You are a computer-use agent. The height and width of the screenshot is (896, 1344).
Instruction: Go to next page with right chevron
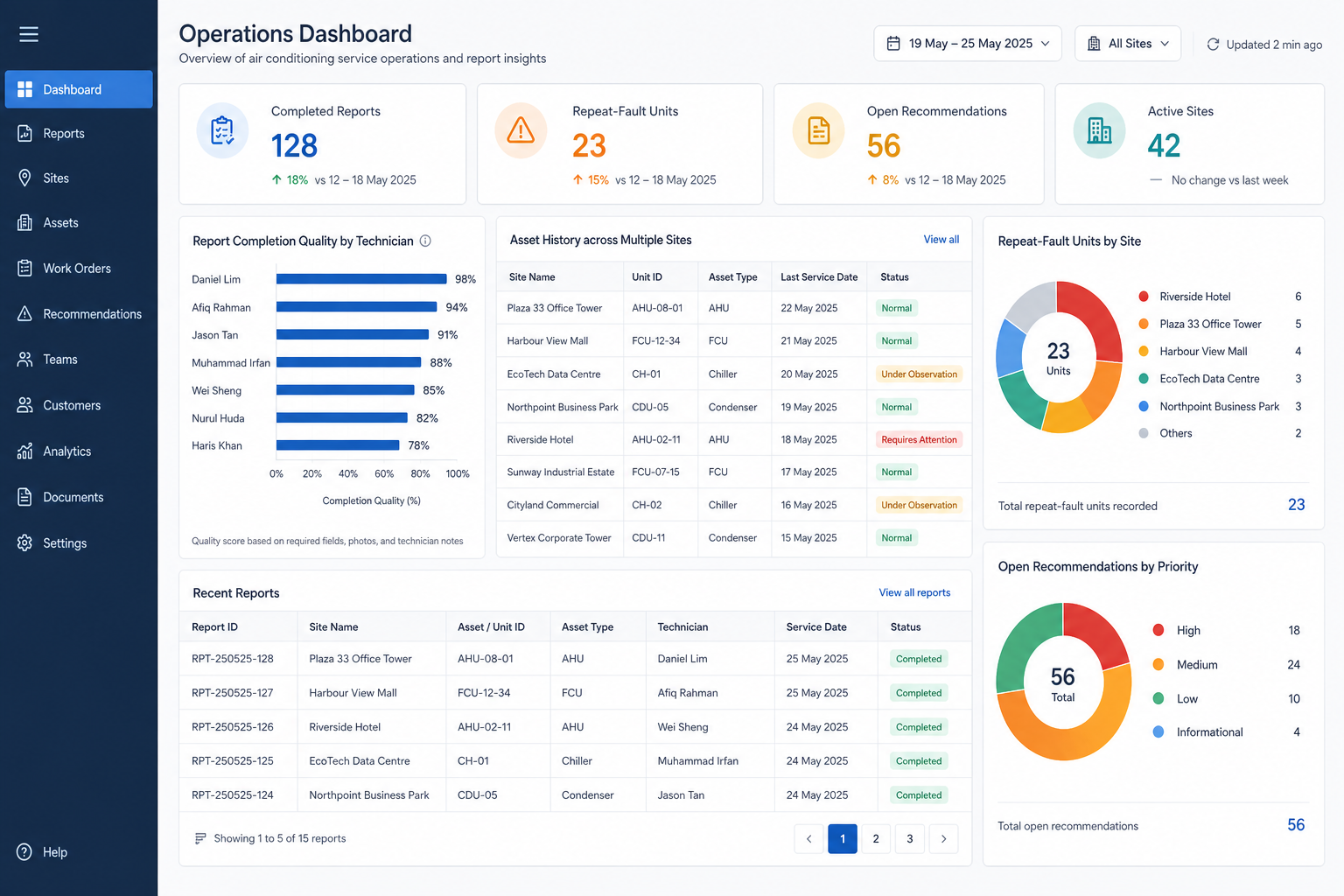click(x=943, y=838)
